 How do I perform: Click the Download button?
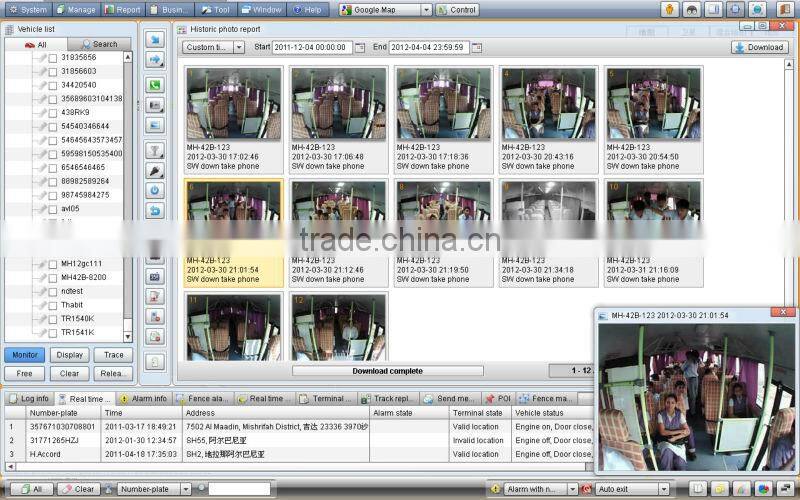pyautogui.click(x=760, y=47)
